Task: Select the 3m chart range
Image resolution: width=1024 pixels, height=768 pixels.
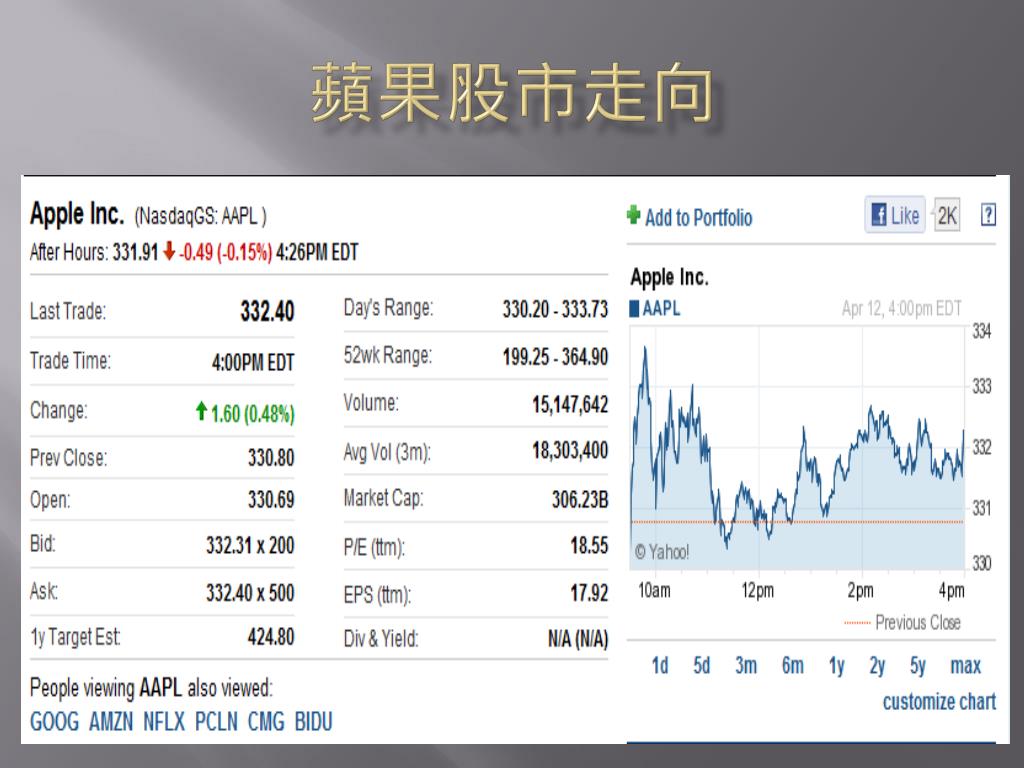Action: coord(746,665)
